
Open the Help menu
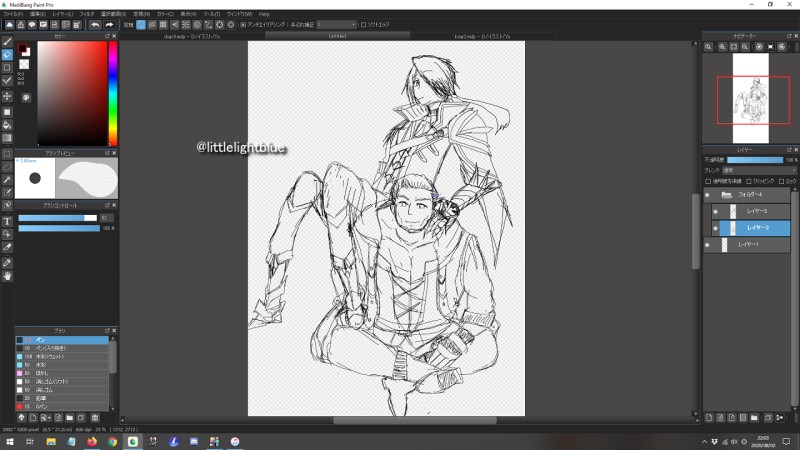[x=264, y=14]
